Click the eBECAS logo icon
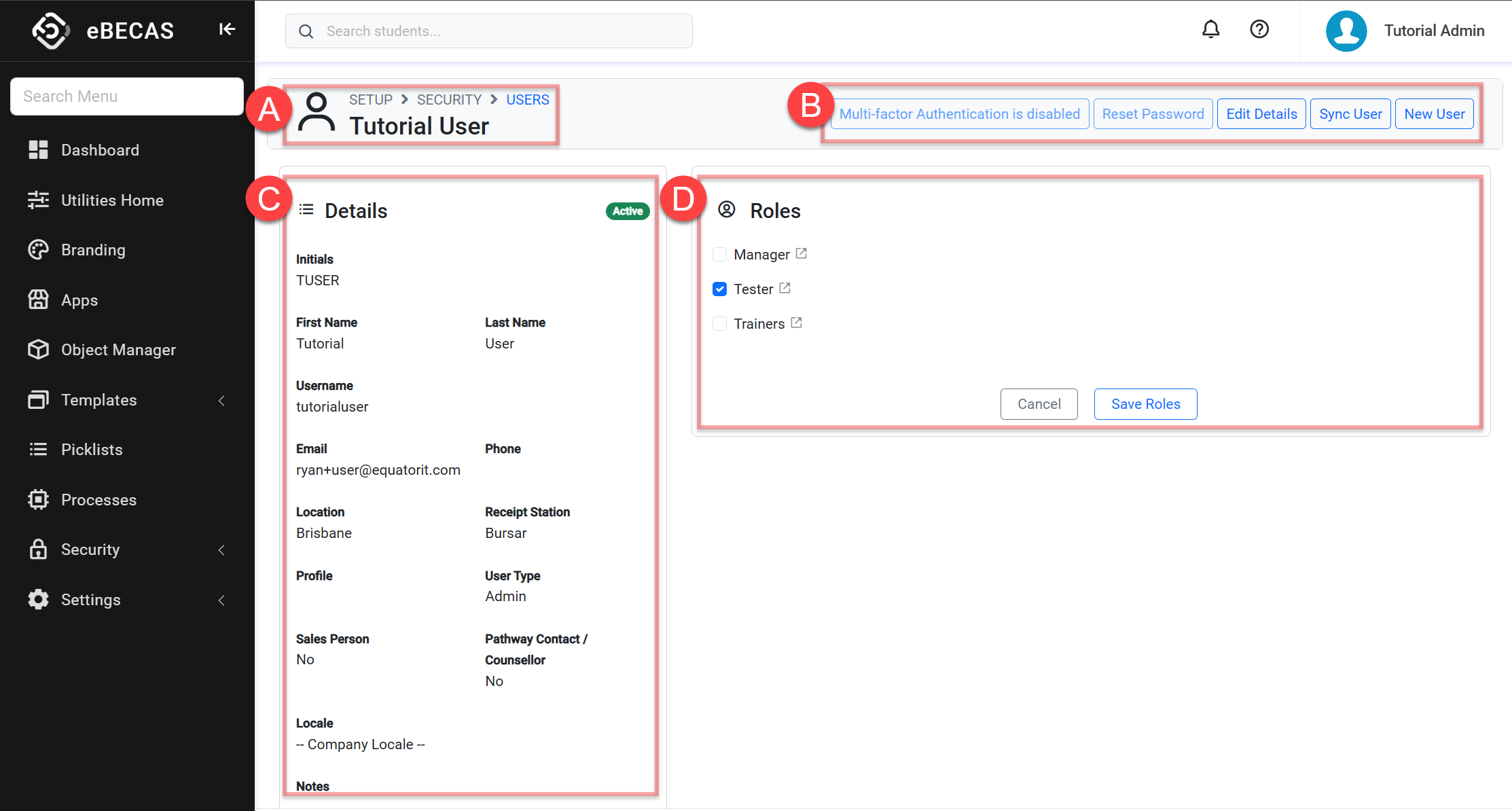The width and height of the screenshot is (1512, 811). point(51,31)
